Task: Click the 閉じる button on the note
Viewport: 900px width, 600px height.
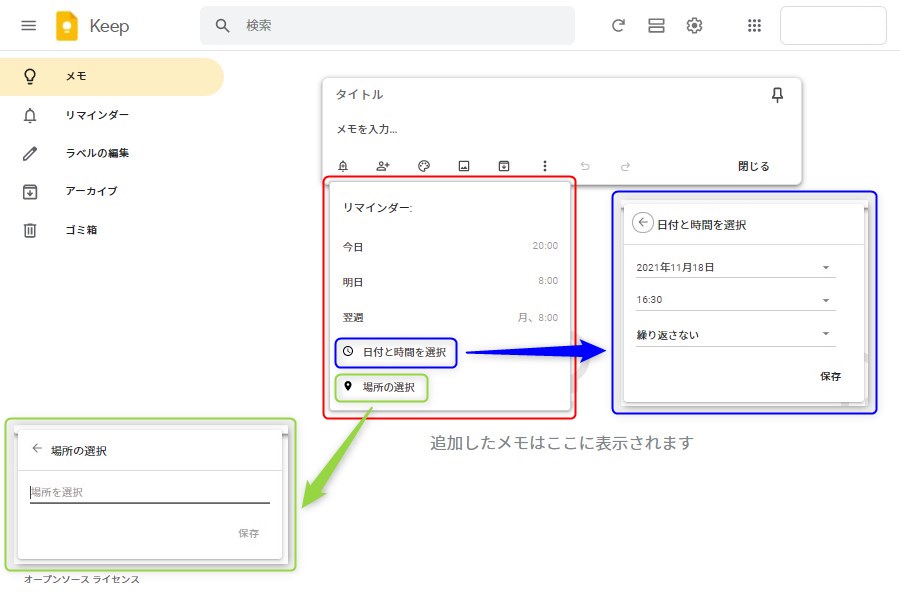Action: (754, 167)
